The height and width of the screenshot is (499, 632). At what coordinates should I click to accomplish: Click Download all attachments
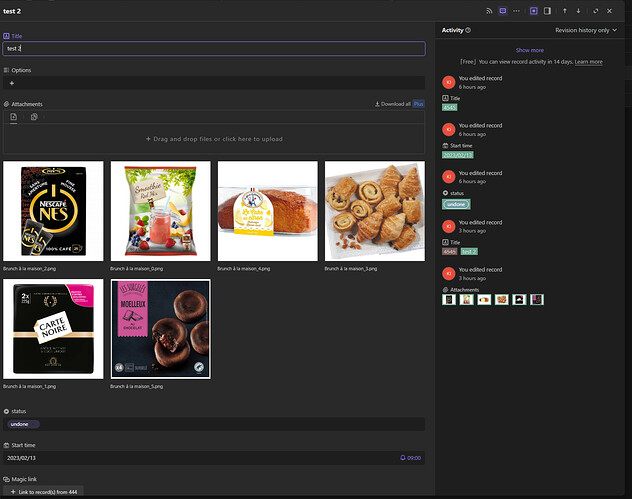click(x=393, y=104)
